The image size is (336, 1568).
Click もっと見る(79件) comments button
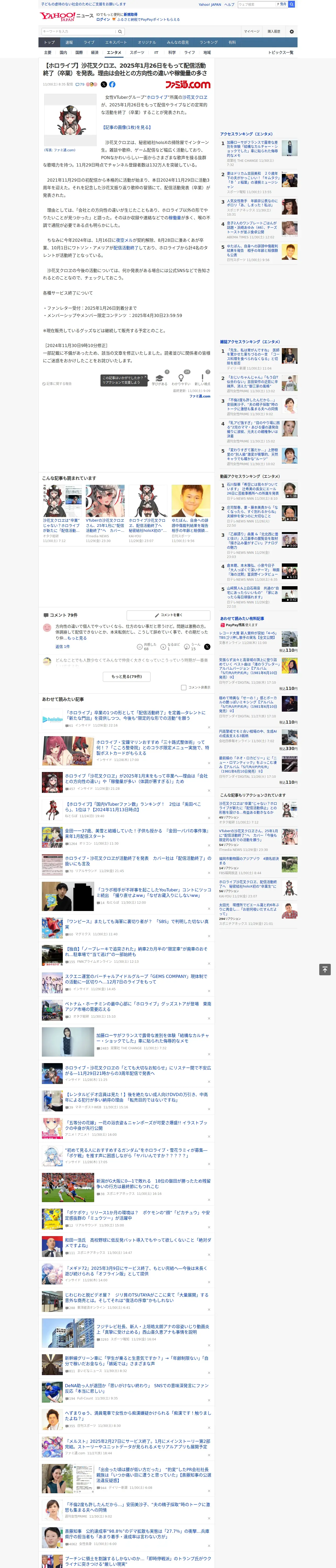(127, 676)
